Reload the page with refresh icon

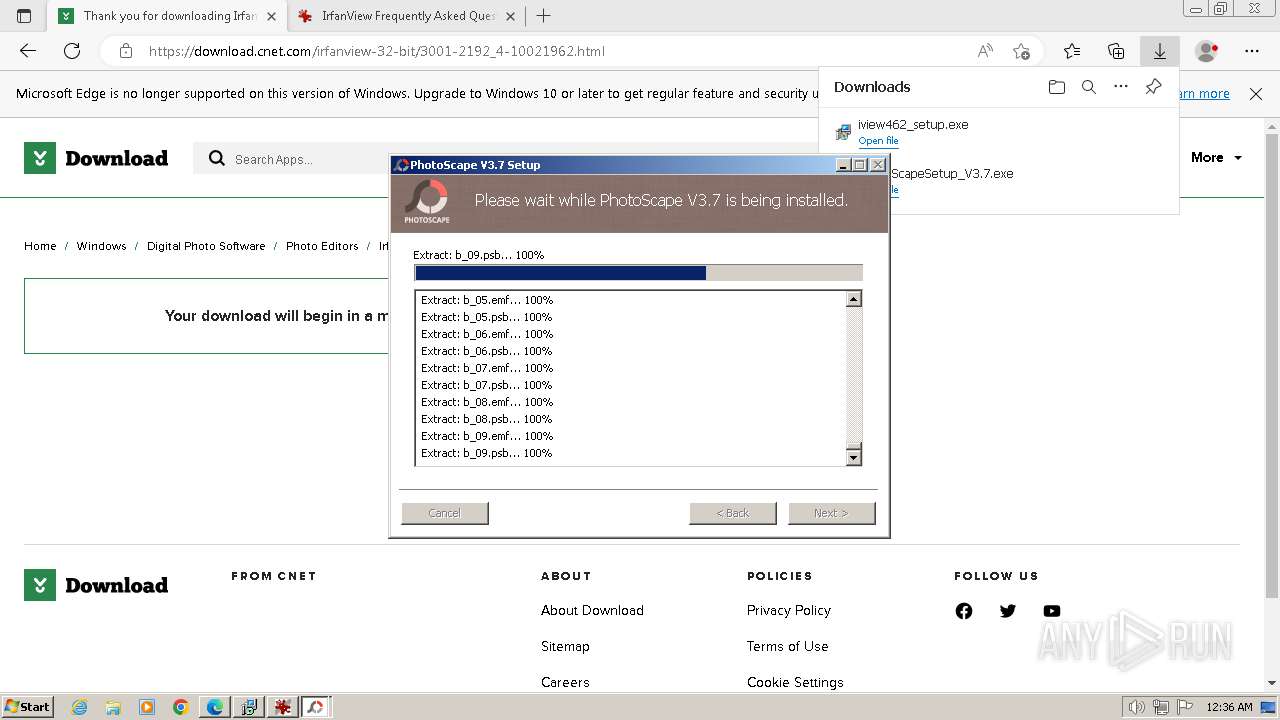point(72,51)
